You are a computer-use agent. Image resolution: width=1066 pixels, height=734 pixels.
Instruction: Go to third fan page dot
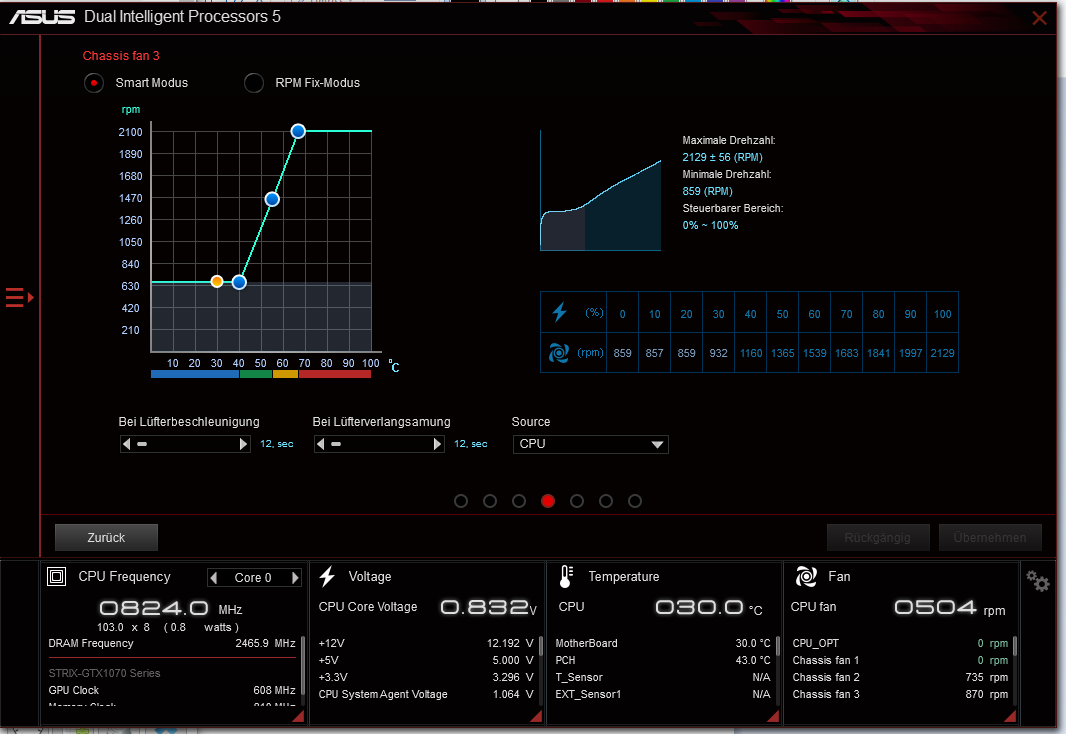pyautogui.click(x=519, y=501)
